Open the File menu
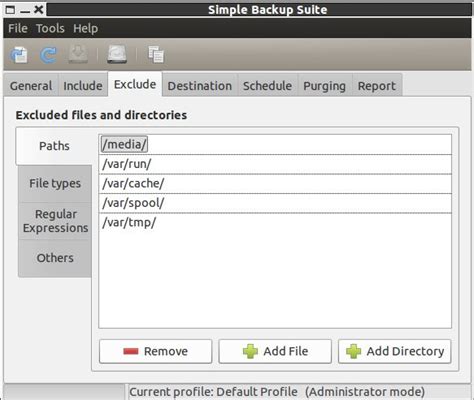 click(18, 28)
